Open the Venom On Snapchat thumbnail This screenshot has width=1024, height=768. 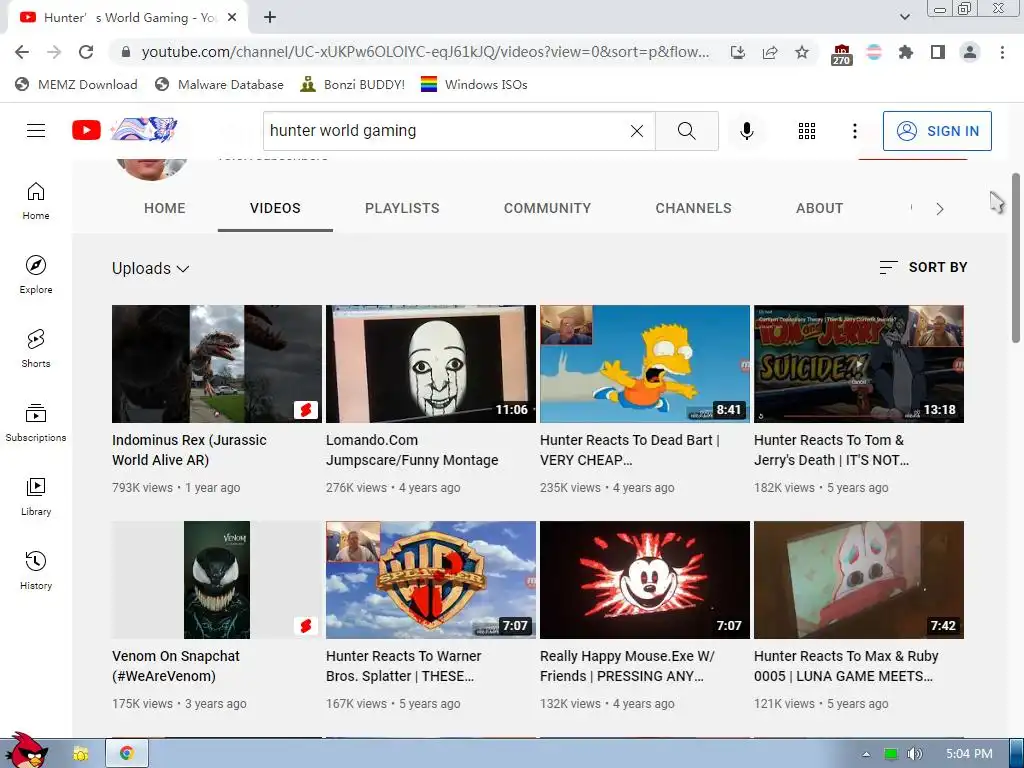pos(217,580)
